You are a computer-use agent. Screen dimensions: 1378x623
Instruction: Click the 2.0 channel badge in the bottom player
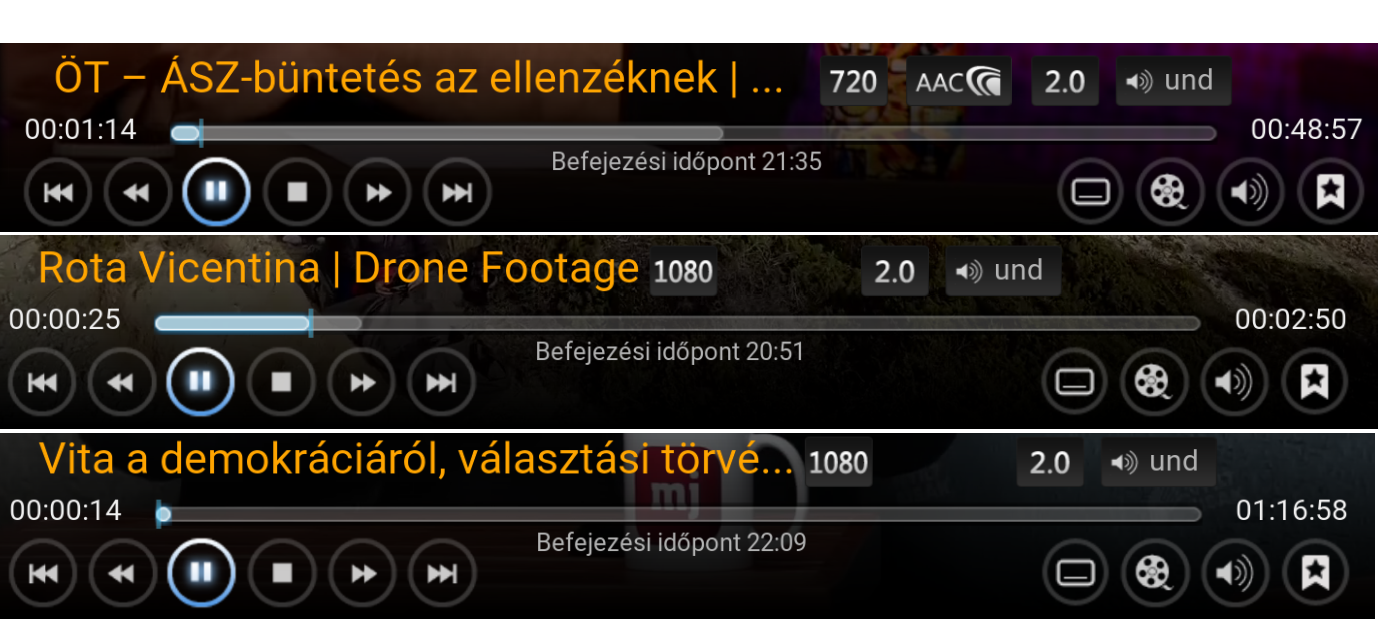[x=1049, y=462]
